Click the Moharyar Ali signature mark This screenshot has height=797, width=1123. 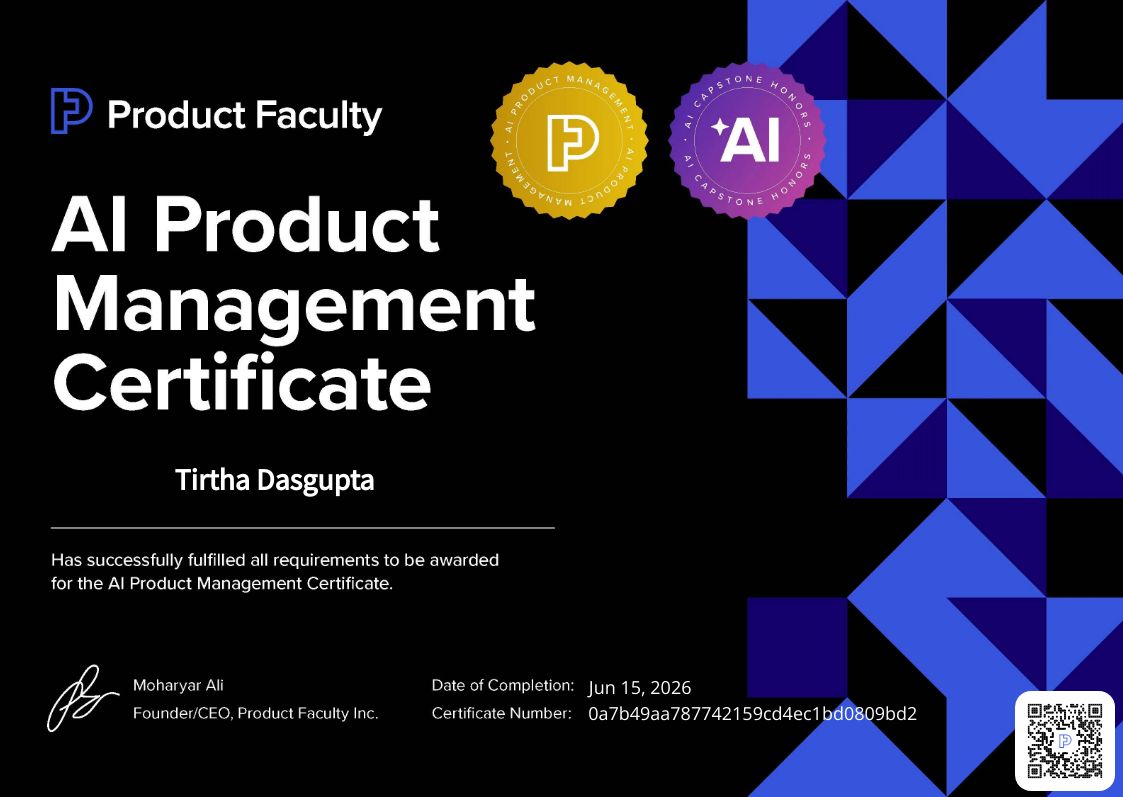tap(82, 698)
